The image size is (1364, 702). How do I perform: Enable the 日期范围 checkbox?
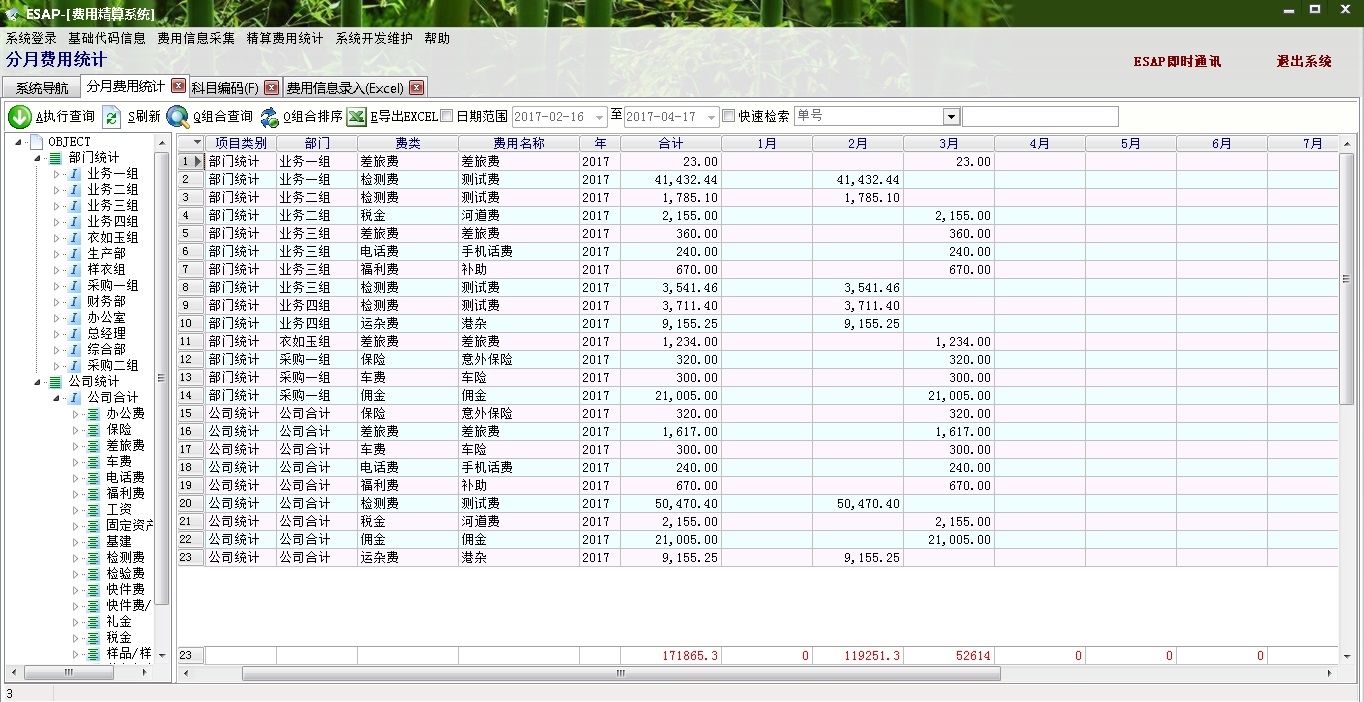point(447,116)
